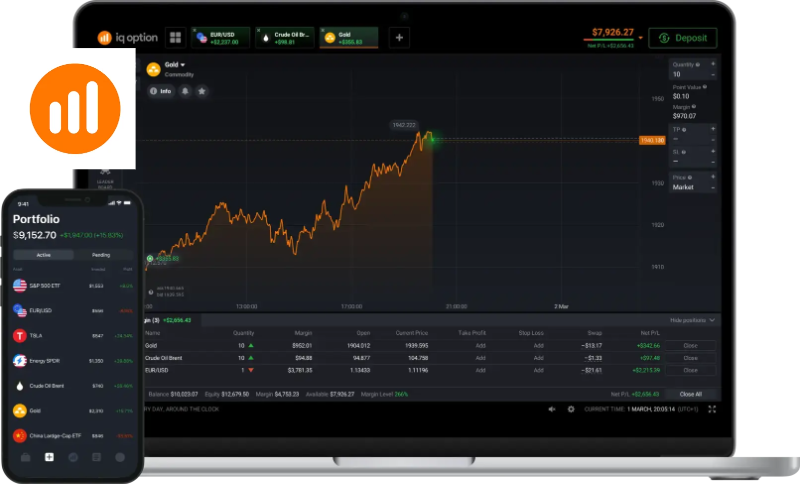Decrease Quantity with minus stepper

coord(713,75)
